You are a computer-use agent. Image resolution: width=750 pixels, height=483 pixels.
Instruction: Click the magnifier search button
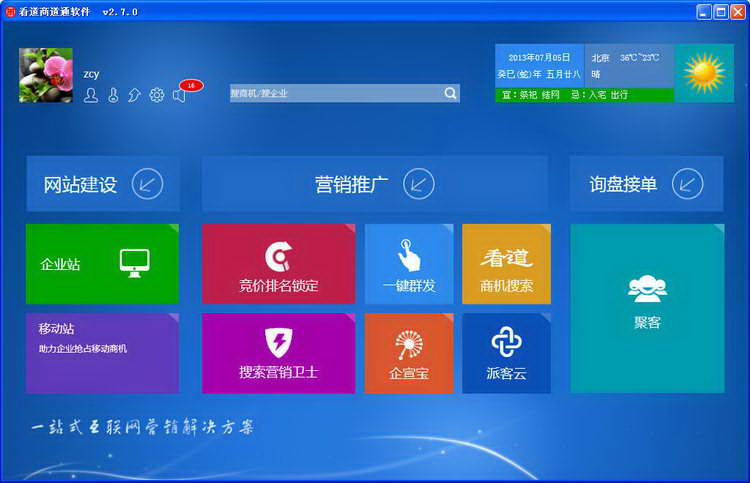[x=451, y=93]
